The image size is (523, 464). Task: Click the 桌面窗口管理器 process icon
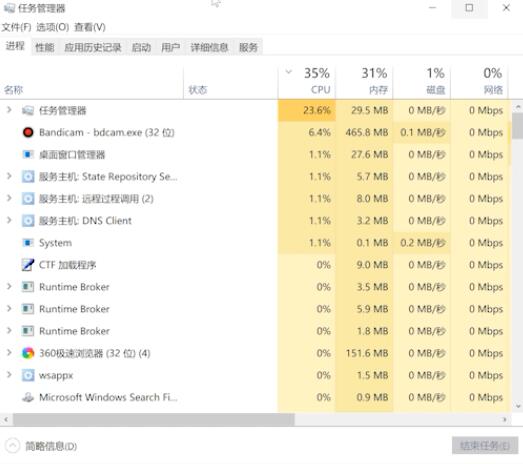pos(28,154)
